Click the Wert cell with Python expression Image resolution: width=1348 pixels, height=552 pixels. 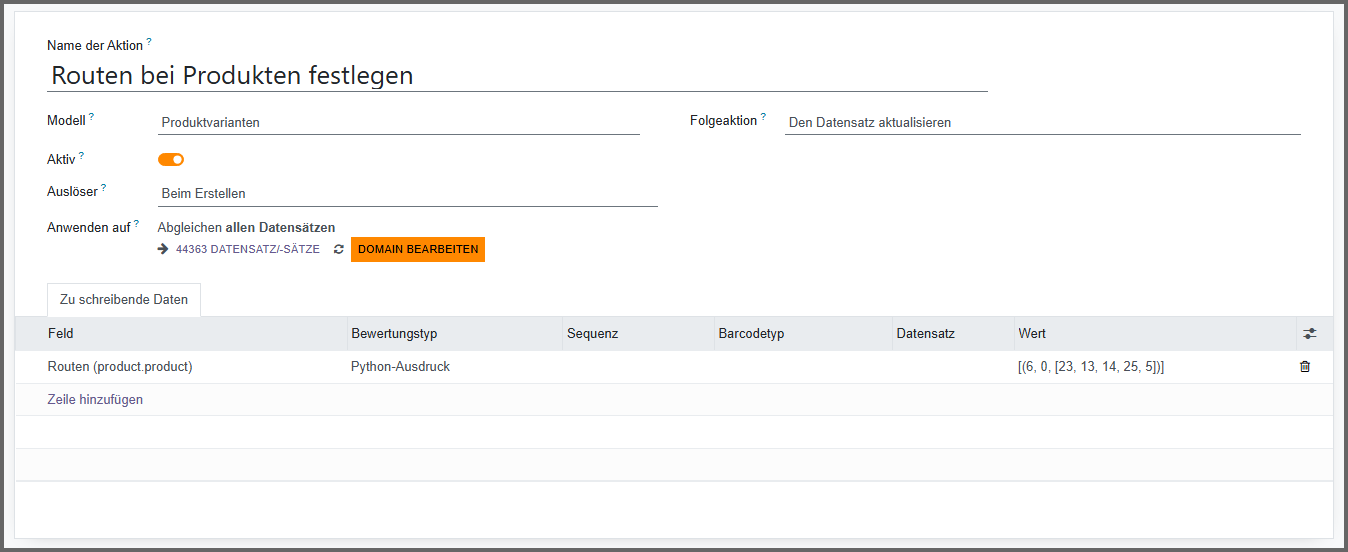tap(1091, 367)
